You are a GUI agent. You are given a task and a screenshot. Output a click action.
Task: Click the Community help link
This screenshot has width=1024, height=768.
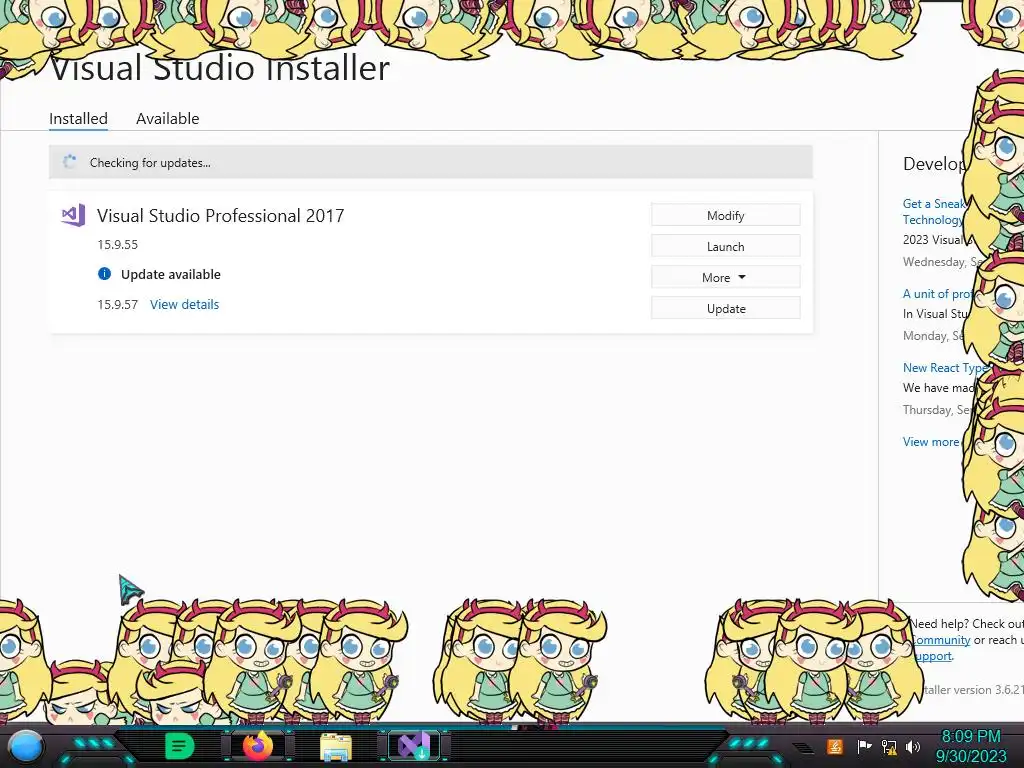click(940, 640)
